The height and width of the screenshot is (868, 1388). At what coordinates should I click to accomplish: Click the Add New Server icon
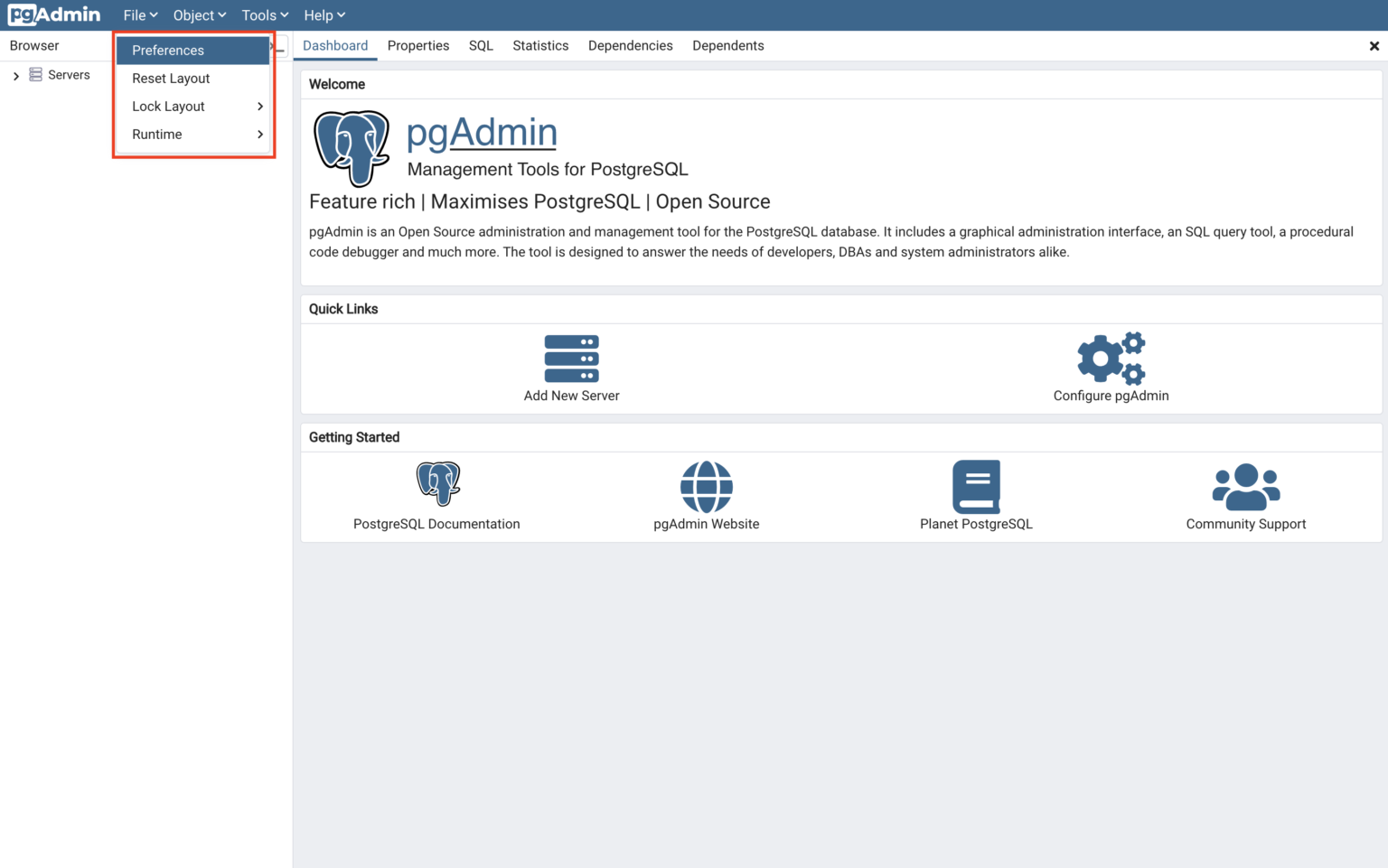pos(571,359)
